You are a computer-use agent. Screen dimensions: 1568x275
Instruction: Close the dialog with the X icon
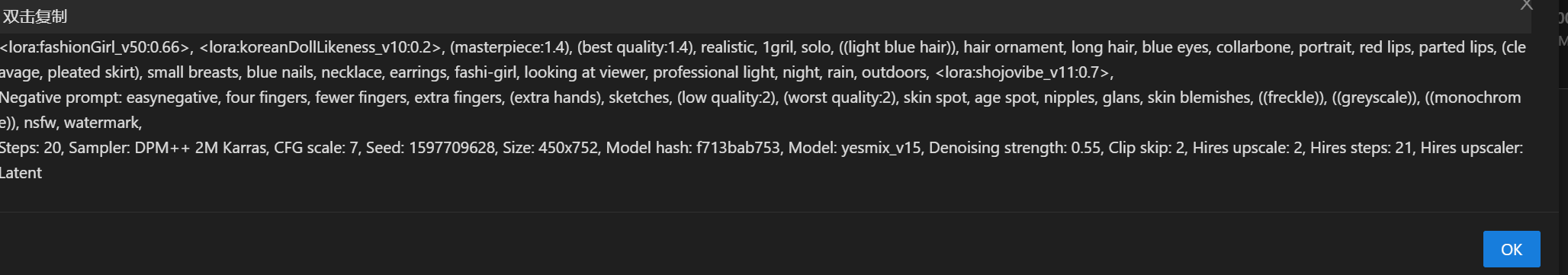pyautogui.click(x=1526, y=5)
